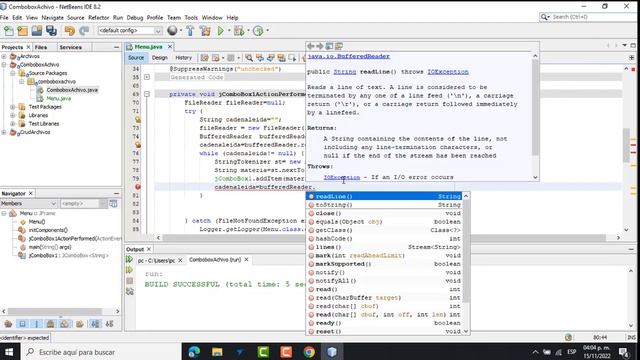Toggle Show Inherited Members in Navigator
The width and height of the screenshot is (640, 360).
pos(8,324)
